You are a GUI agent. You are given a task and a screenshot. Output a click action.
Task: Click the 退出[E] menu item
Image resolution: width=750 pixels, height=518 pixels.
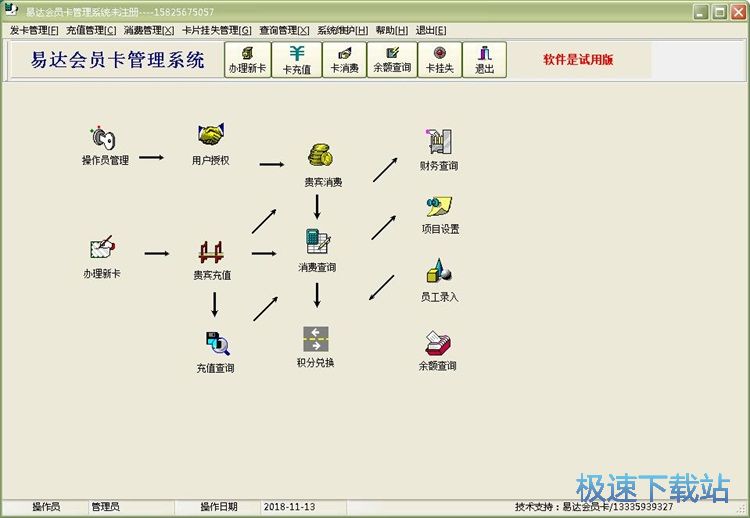coord(430,30)
